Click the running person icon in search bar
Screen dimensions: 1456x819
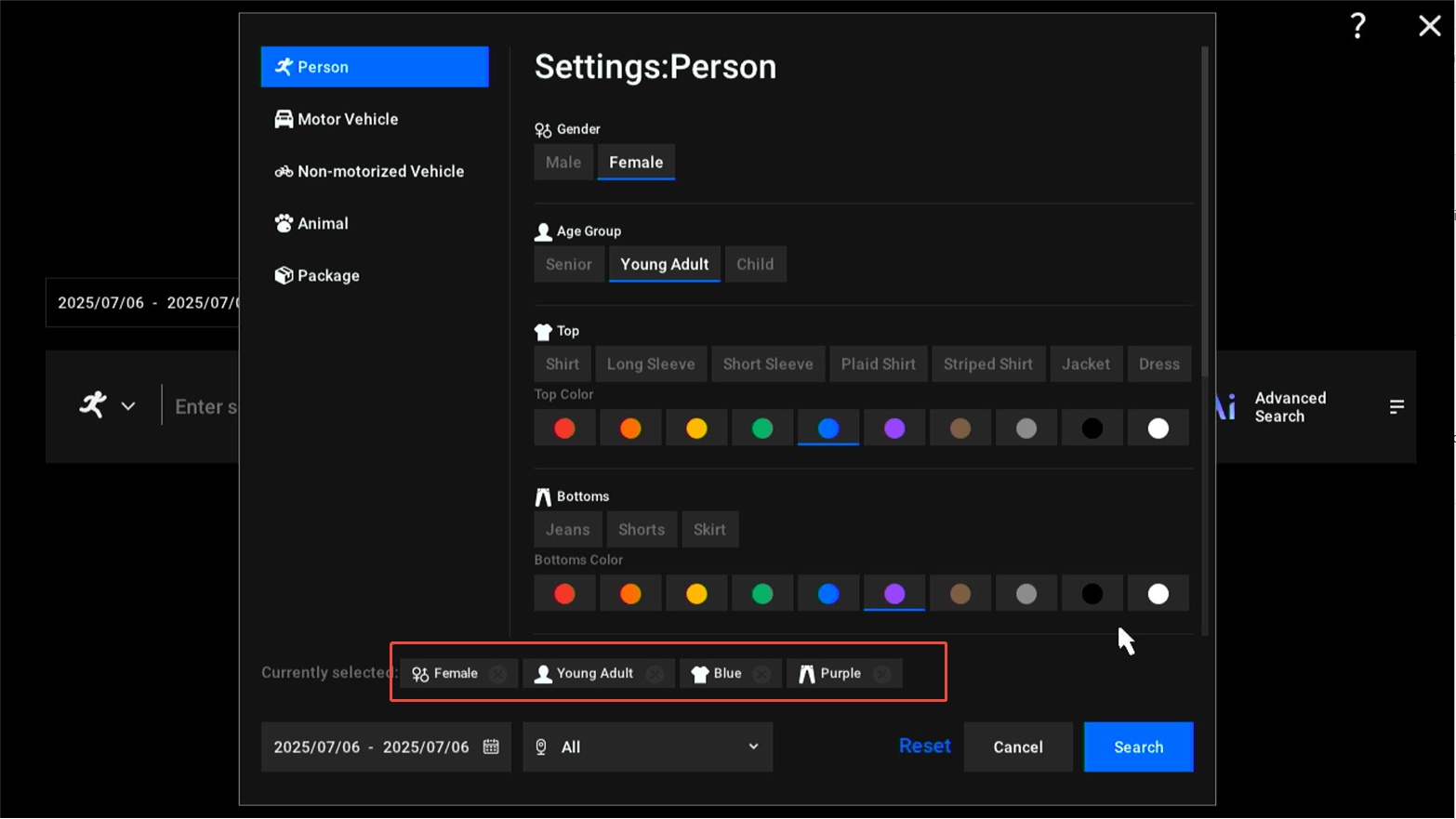tap(93, 404)
